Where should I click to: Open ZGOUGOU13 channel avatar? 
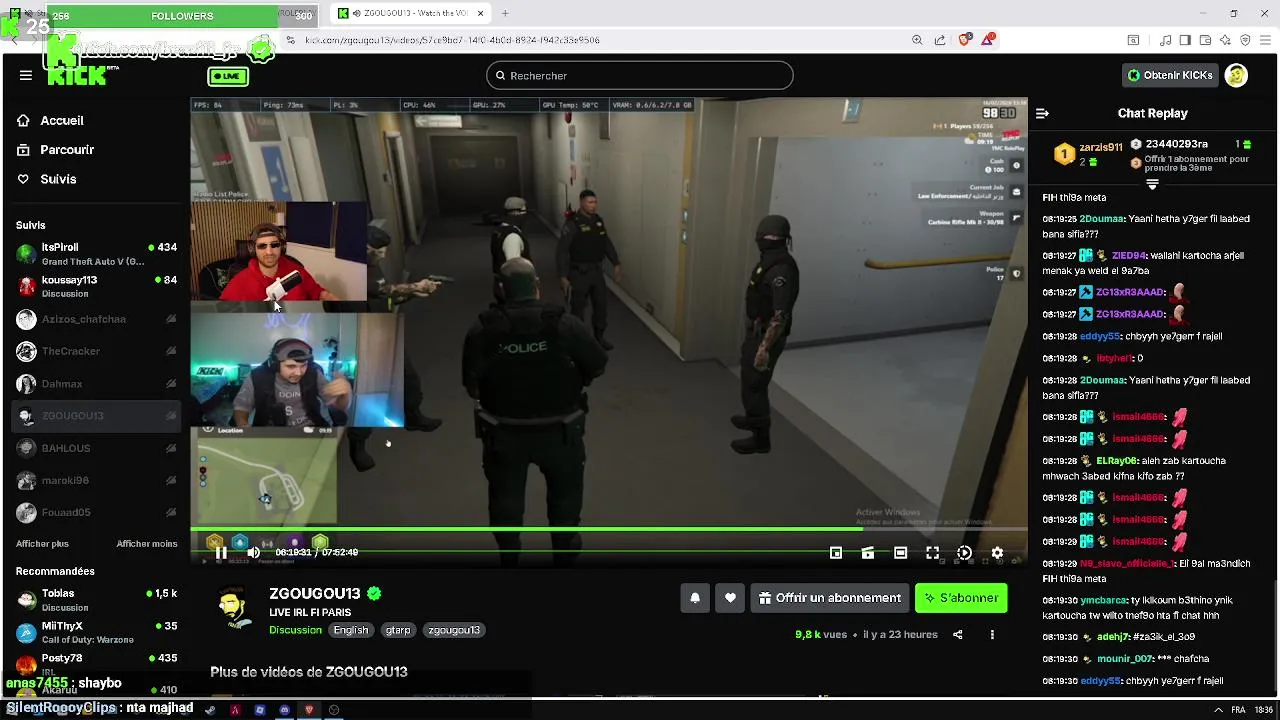pos(234,608)
